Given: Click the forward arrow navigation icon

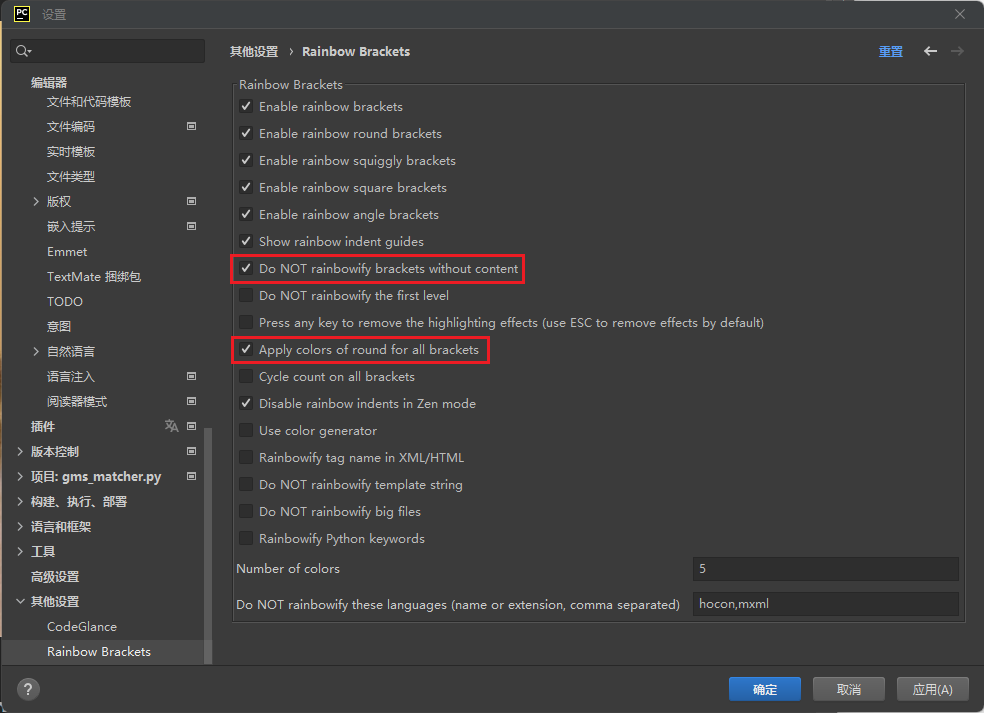Looking at the screenshot, I should tap(957, 51).
